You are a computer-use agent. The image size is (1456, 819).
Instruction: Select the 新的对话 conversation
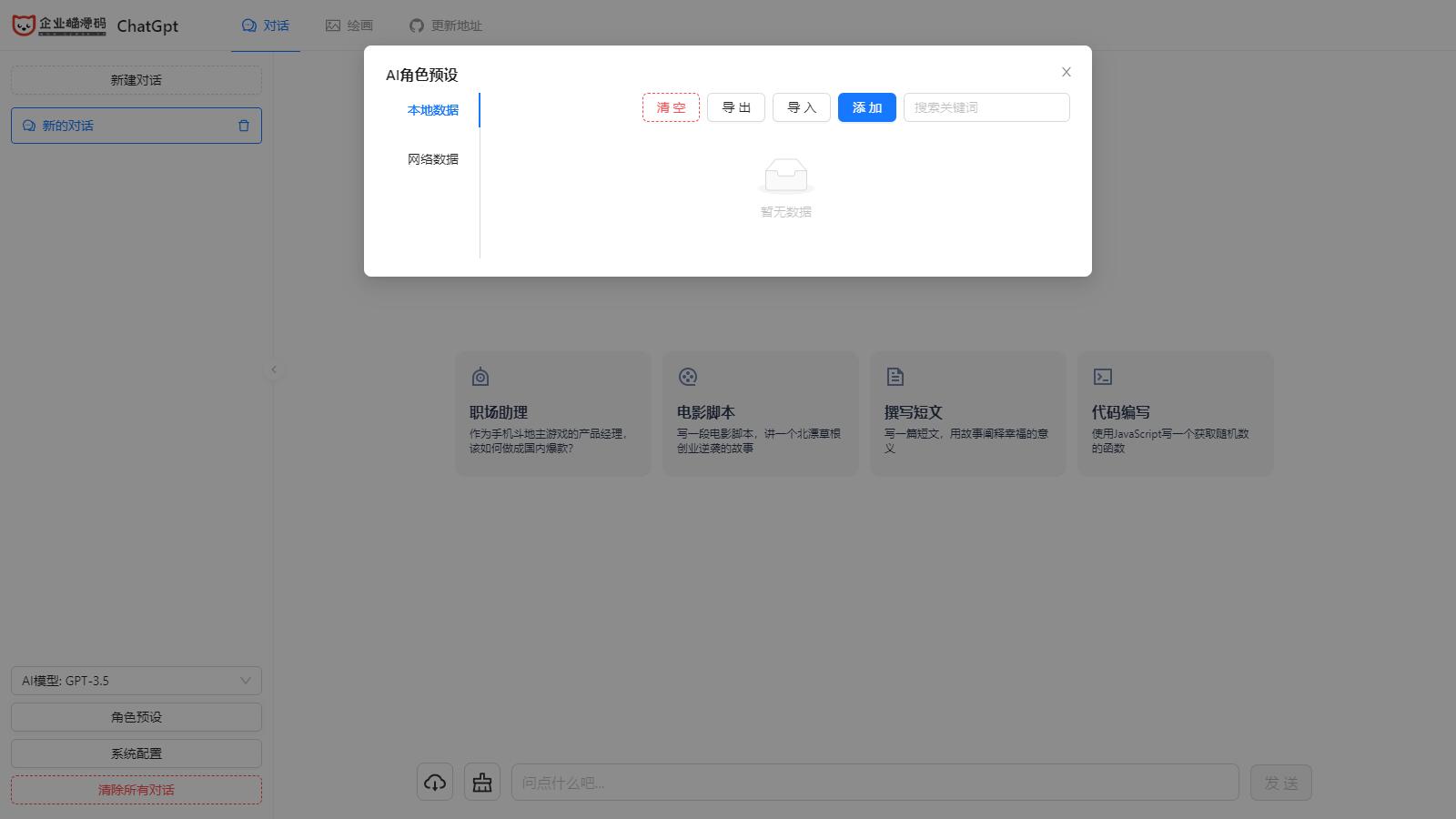[x=136, y=126]
